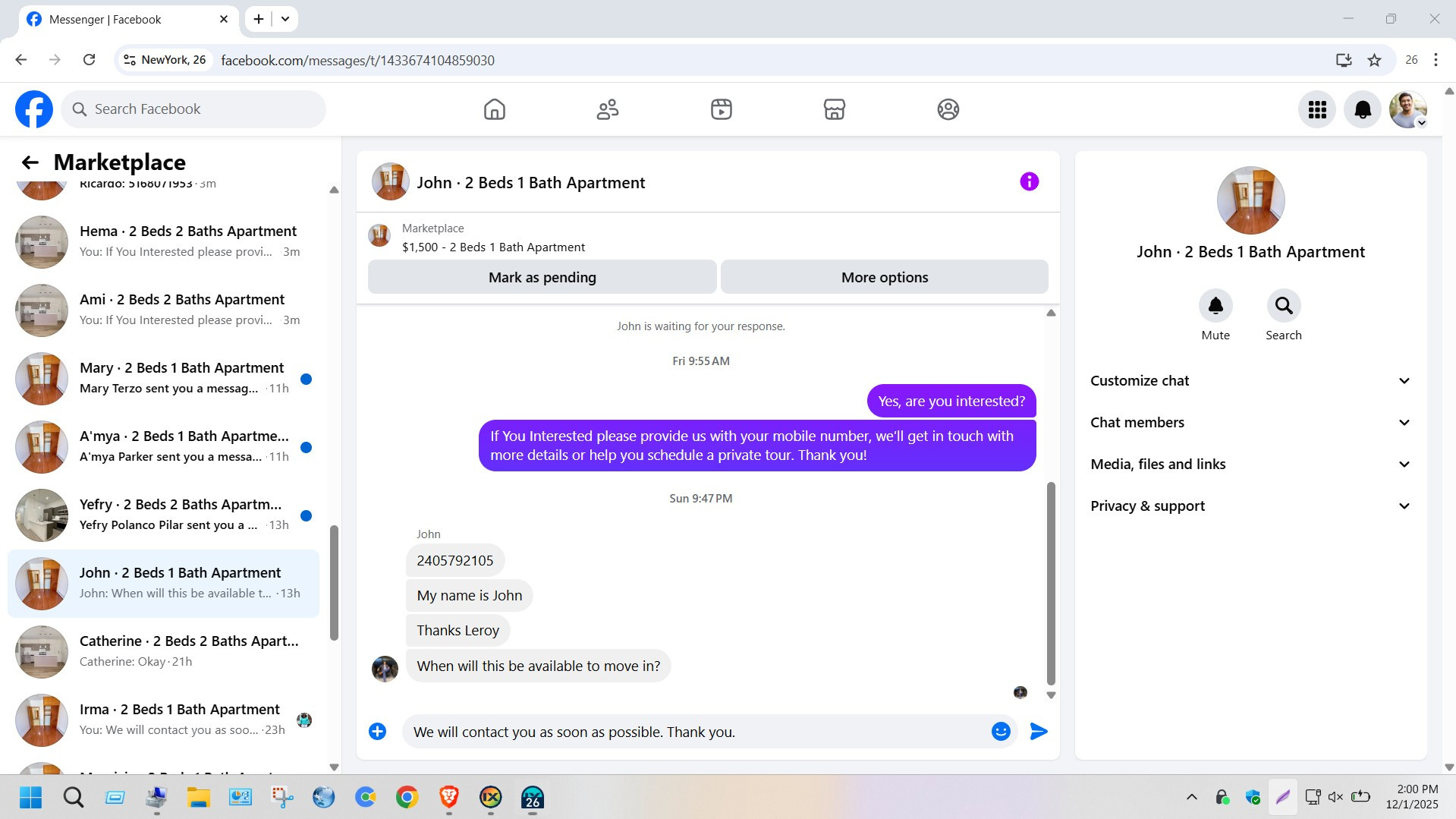Send the typed message
Image resolution: width=1456 pixels, height=819 pixels.
(x=1039, y=731)
